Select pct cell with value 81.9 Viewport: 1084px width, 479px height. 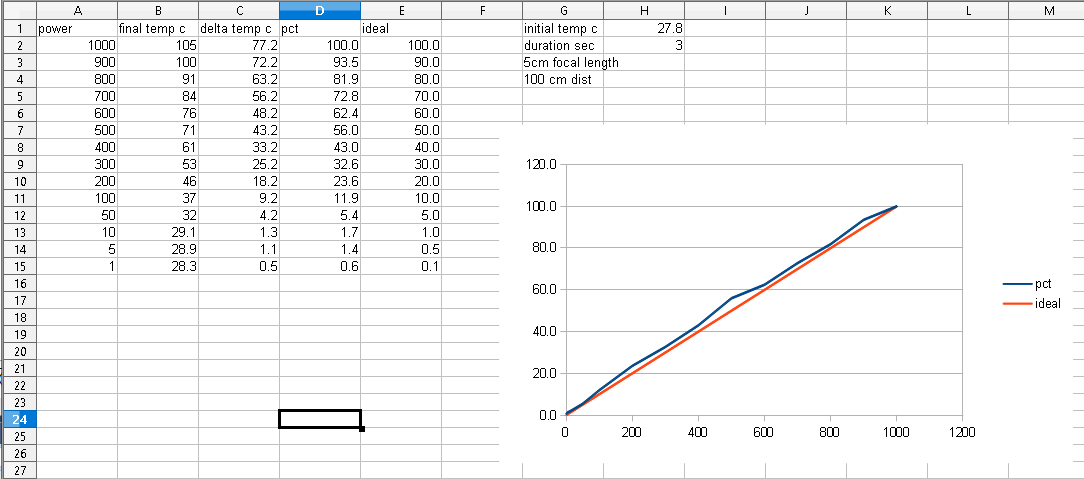click(x=320, y=79)
